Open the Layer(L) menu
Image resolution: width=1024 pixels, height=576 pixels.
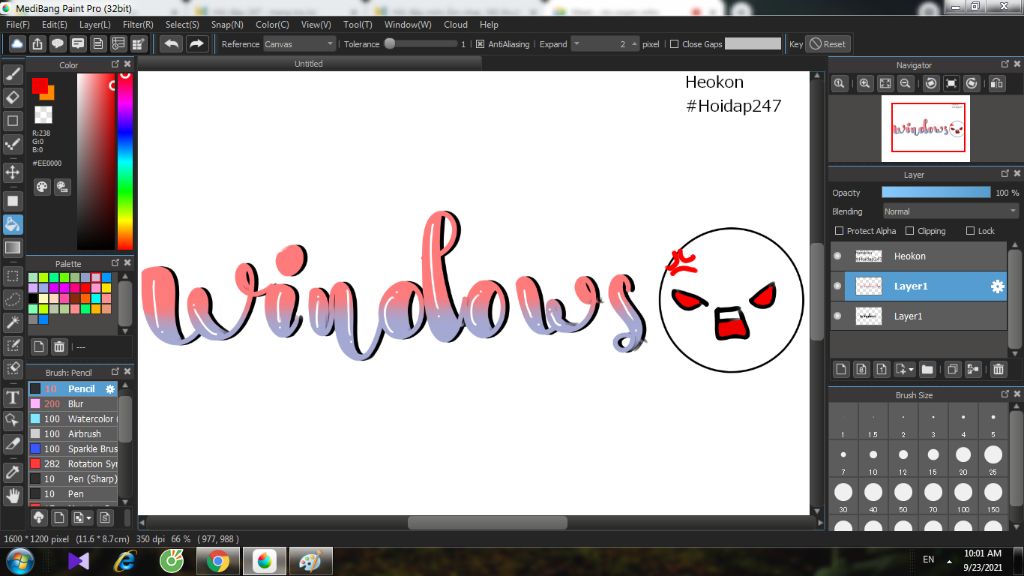[x=95, y=24]
